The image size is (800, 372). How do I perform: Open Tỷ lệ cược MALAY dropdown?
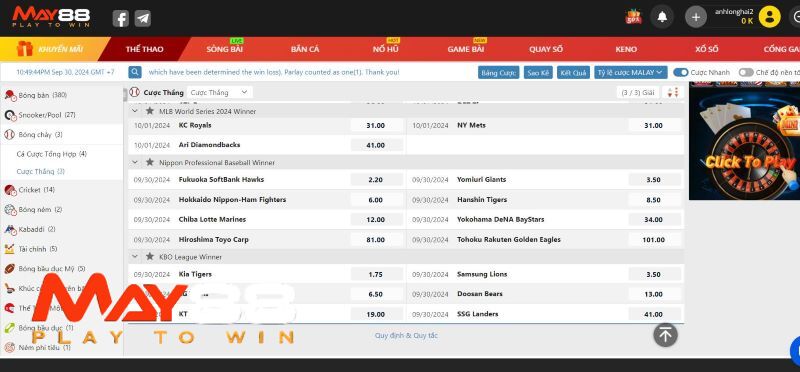pyautogui.click(x=631, y=72)
